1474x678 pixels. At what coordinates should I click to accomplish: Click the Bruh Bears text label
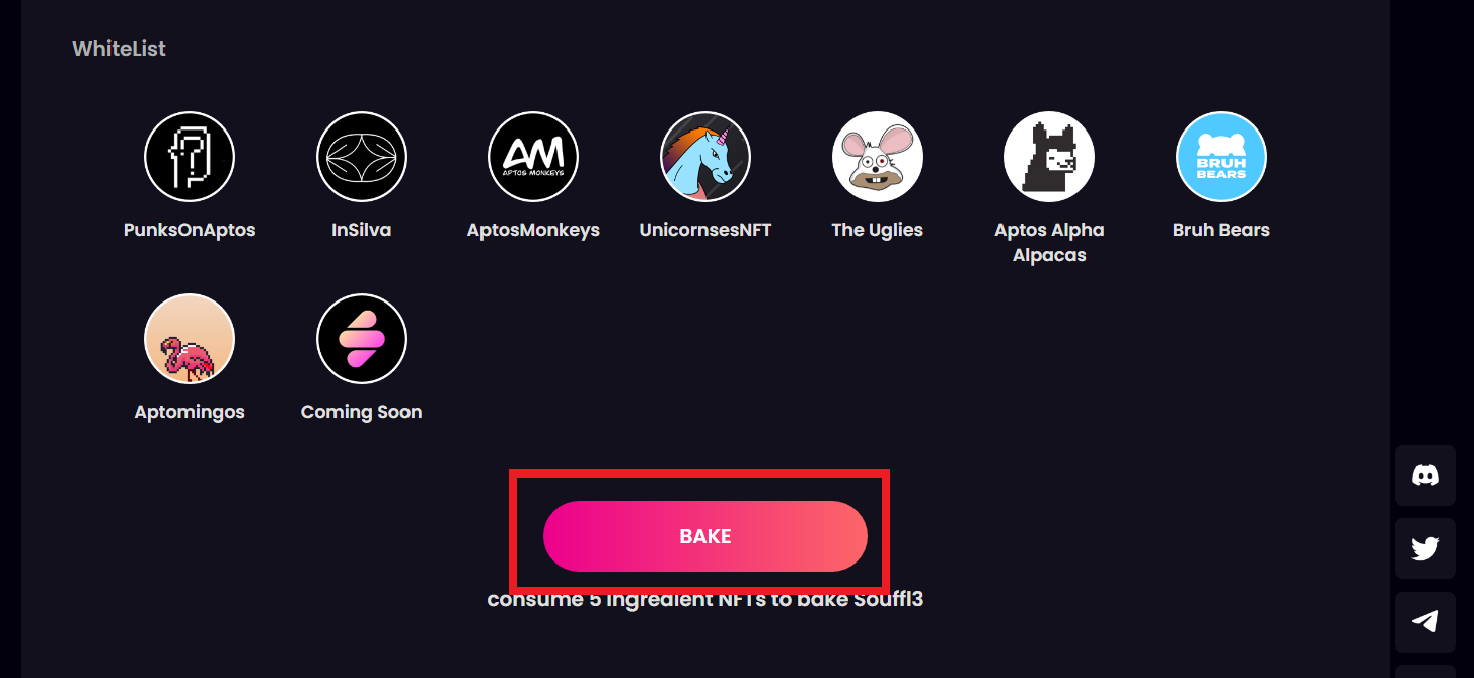click(x=1221, y=230)
